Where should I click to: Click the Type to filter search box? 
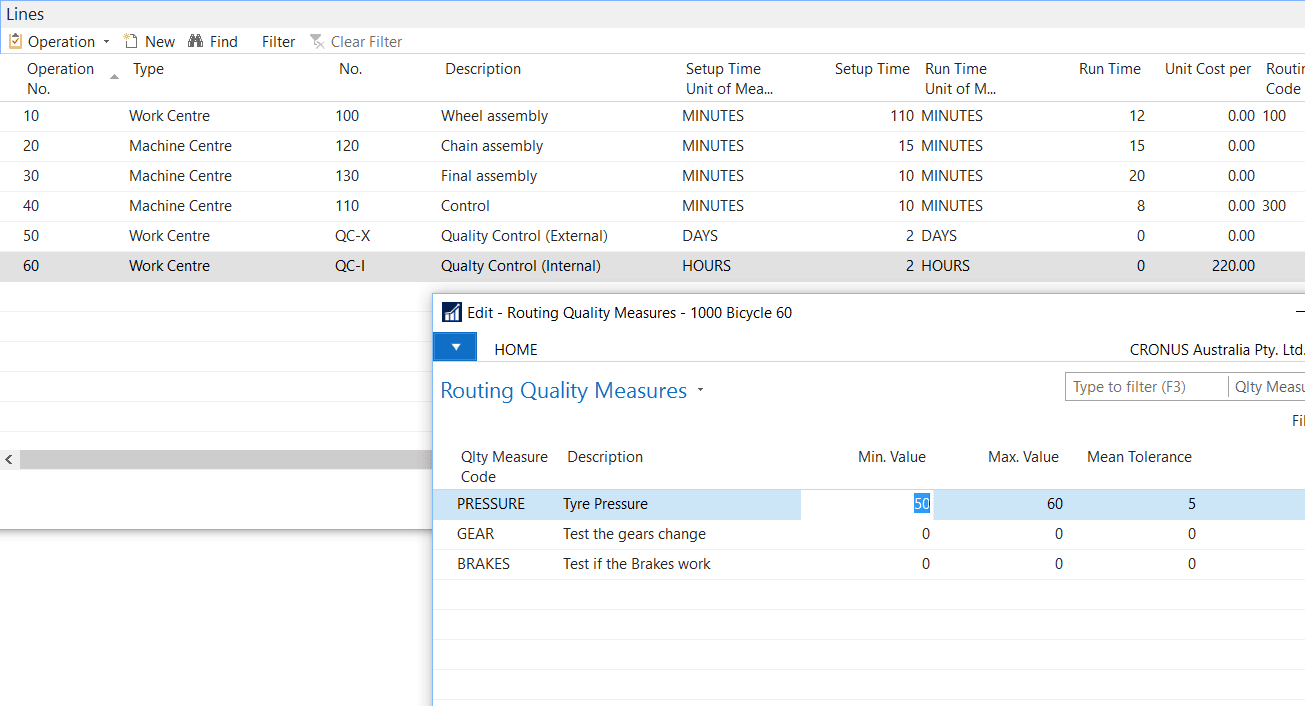(1145, 386)
